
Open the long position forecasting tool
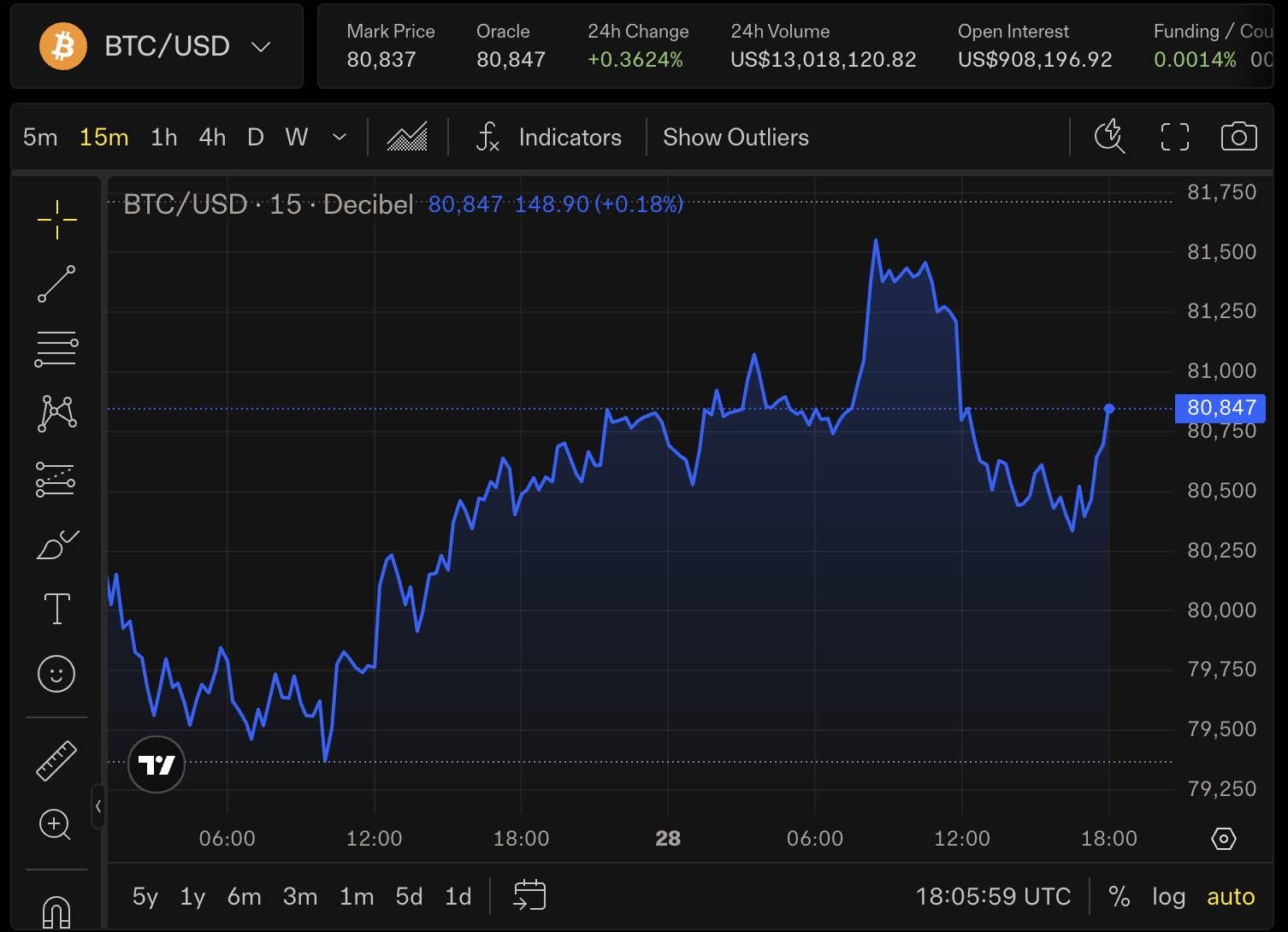point(56,480)
